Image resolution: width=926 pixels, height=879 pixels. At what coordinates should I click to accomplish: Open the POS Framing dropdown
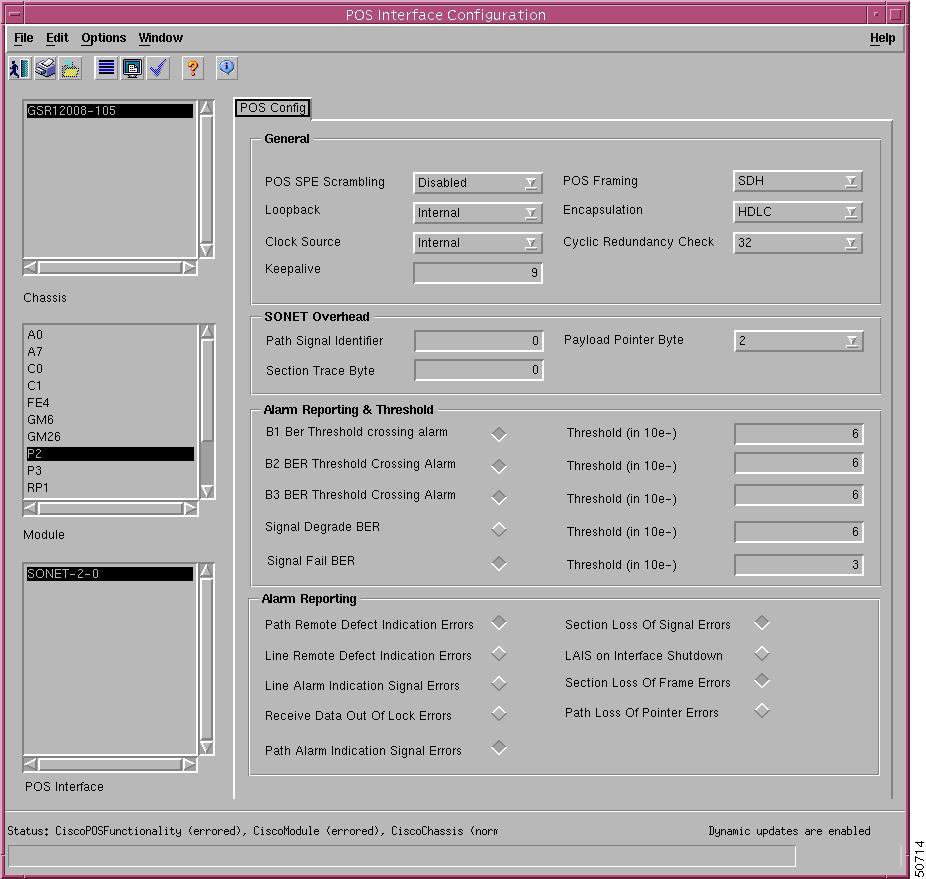(797, 181)
